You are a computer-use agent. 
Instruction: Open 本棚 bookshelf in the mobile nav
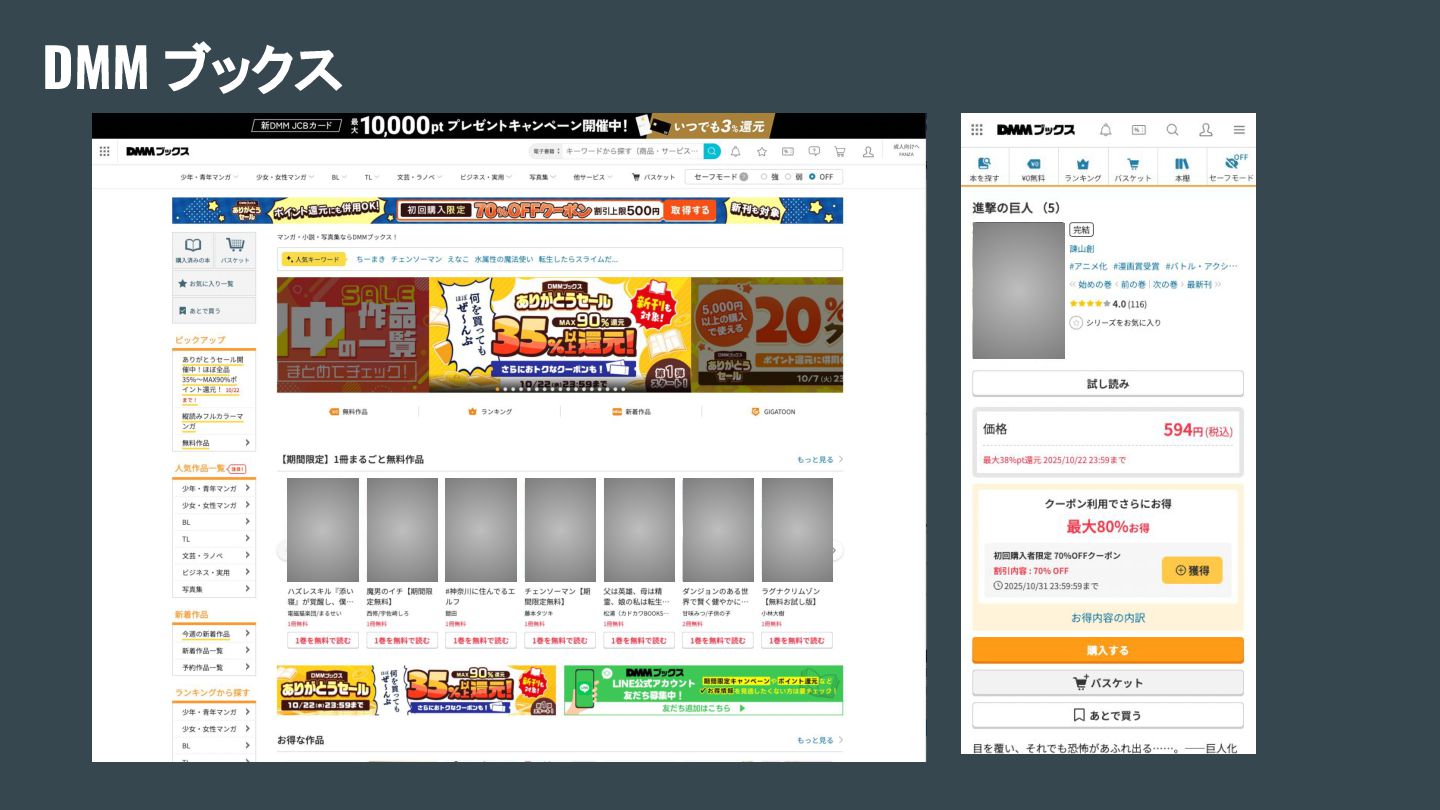(x=1182, y=167)
